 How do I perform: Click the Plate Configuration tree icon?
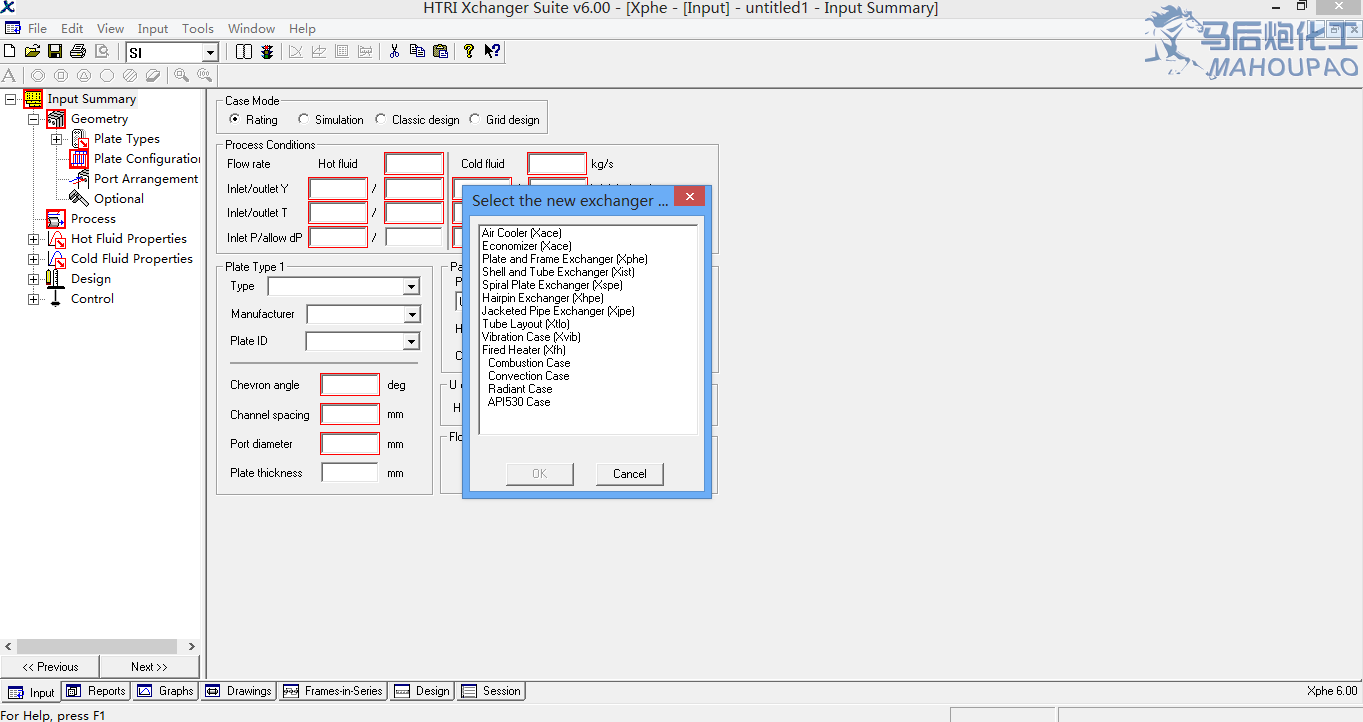(x=79, y=159)
